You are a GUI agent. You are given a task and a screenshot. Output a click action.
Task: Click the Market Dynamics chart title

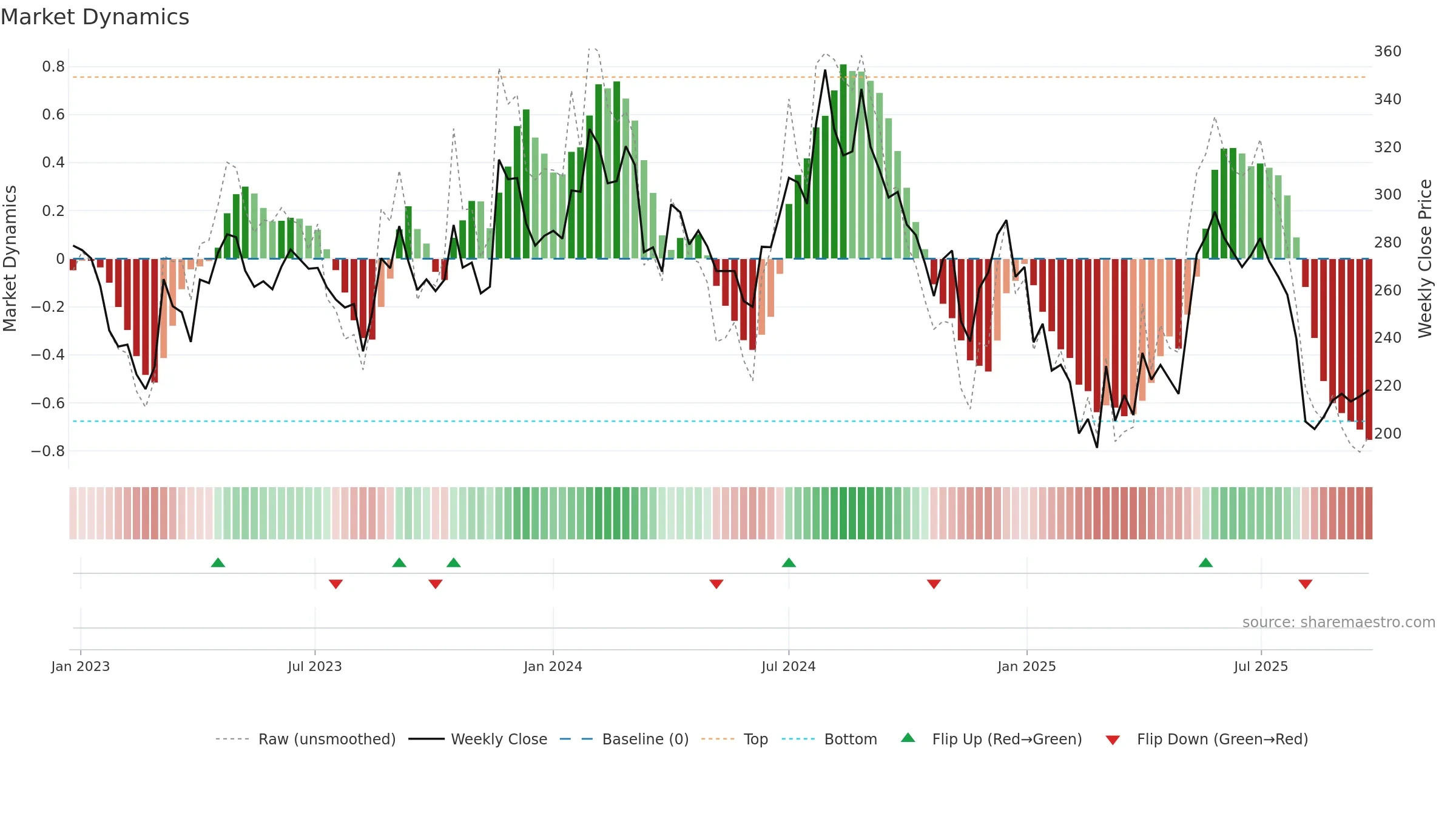coord(95,17)
